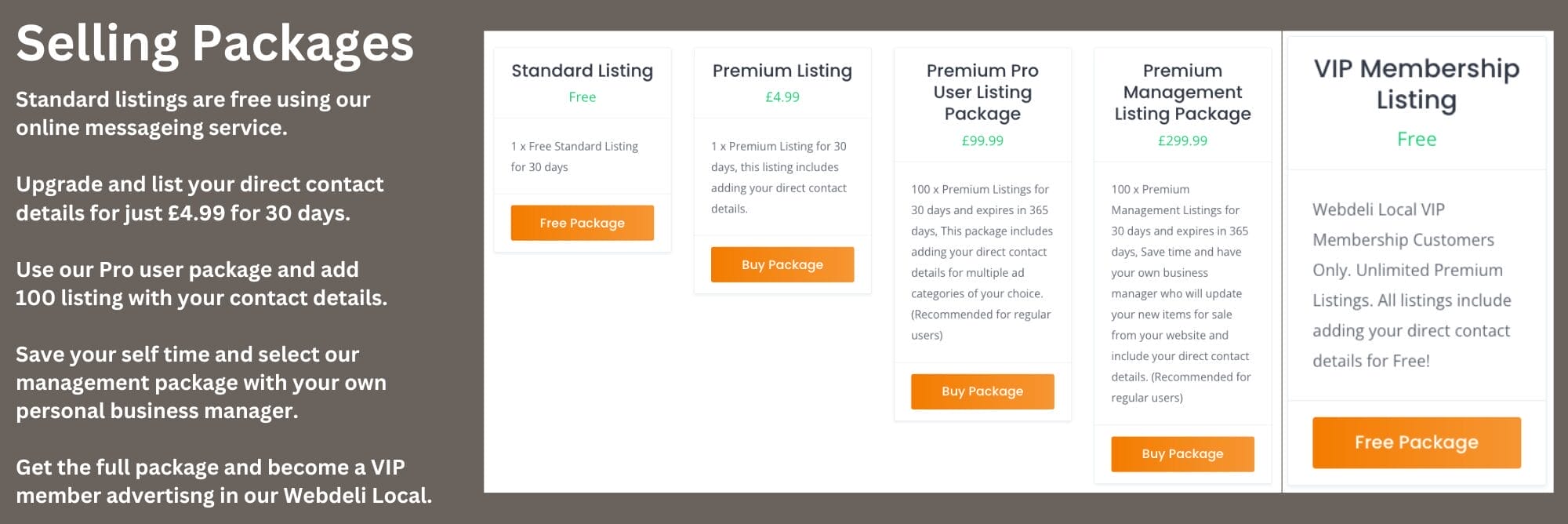Click the Premium Pro package description text
The image size is (1568, 524).
point(982,262)
